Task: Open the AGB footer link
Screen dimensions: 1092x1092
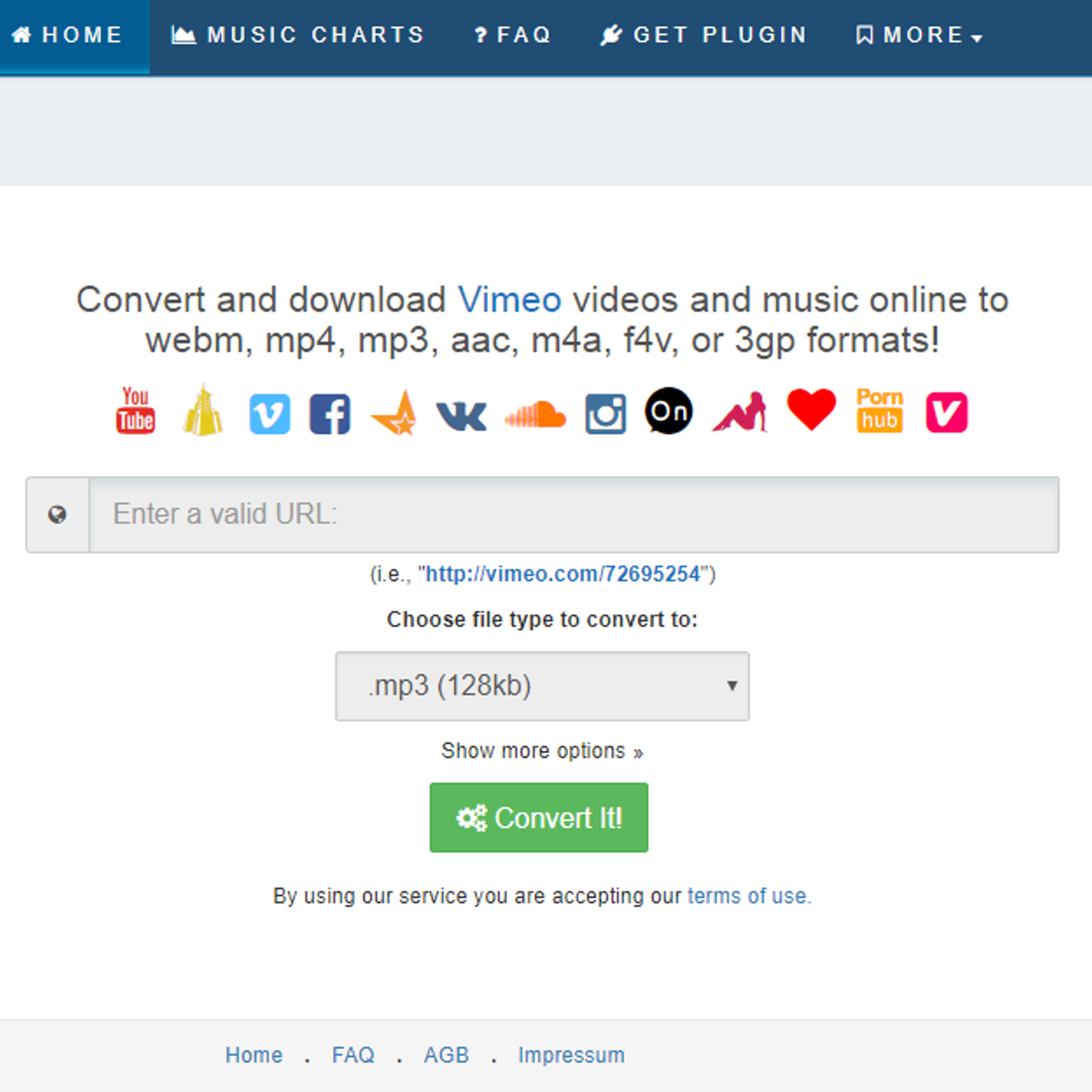Action: point(446,1055)
